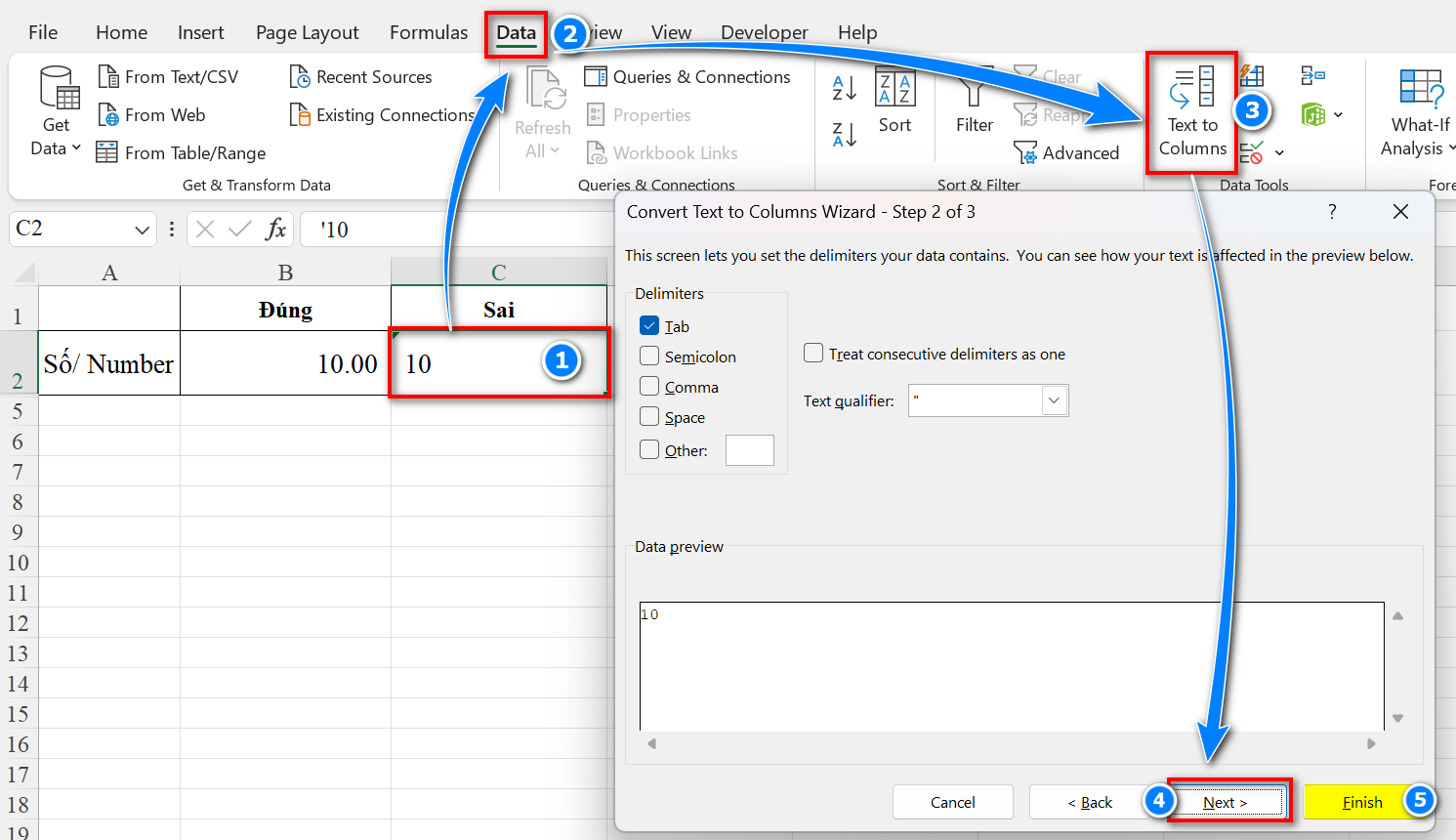Open the Text qualifier dropdown
This screenshot has height=840, width=1456.
coord(1053,400)
